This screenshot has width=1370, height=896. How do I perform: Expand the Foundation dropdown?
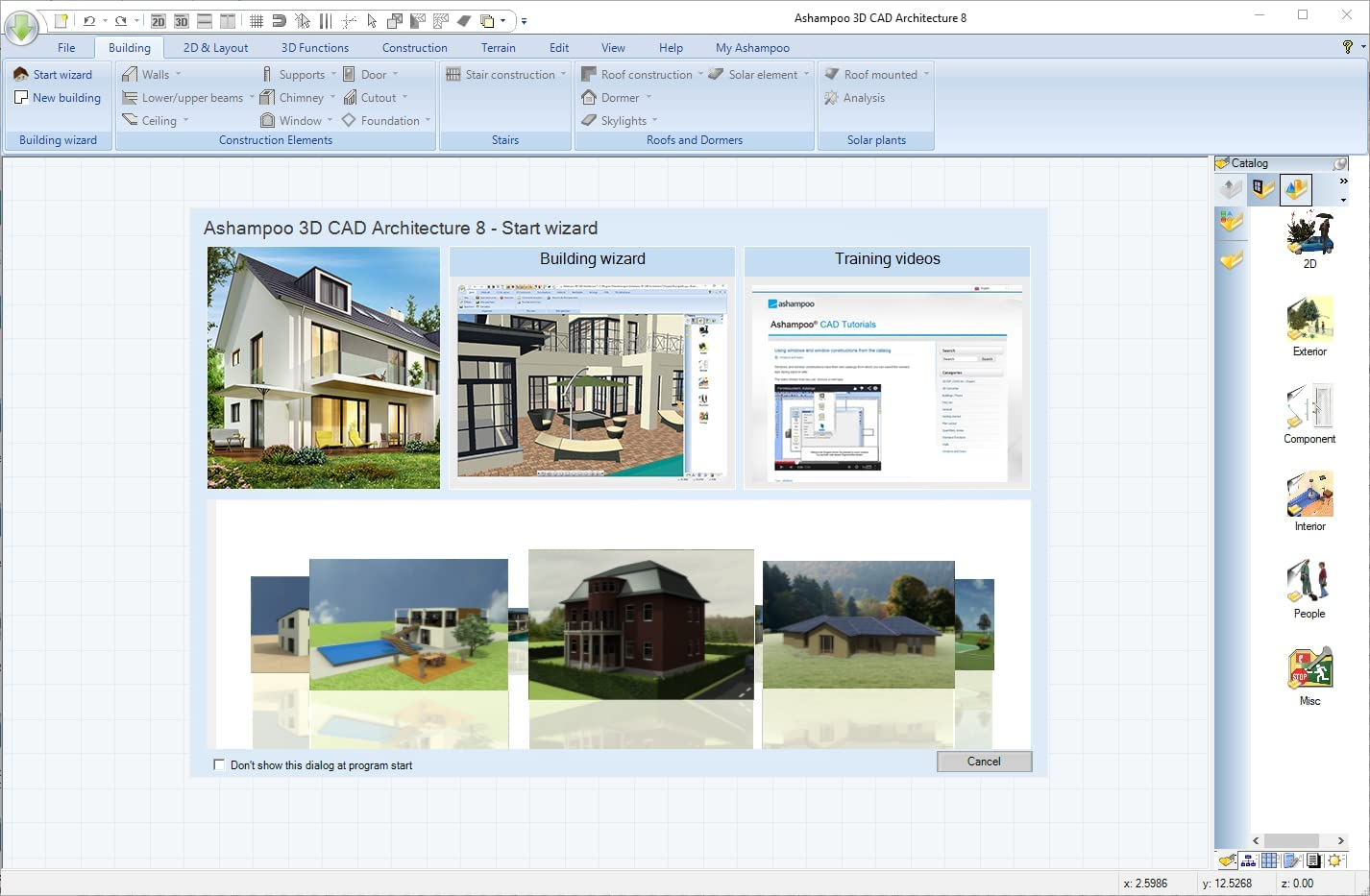point(428,121)
